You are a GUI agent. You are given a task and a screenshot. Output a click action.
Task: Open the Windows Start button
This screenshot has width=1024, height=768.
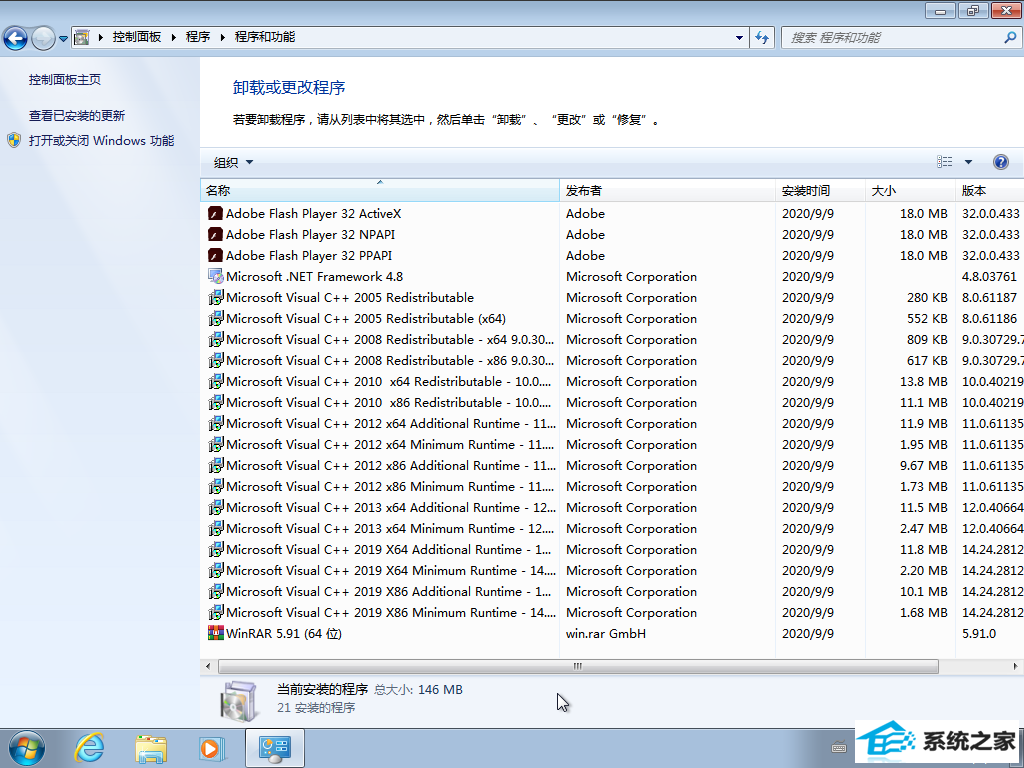click(27, 748)
